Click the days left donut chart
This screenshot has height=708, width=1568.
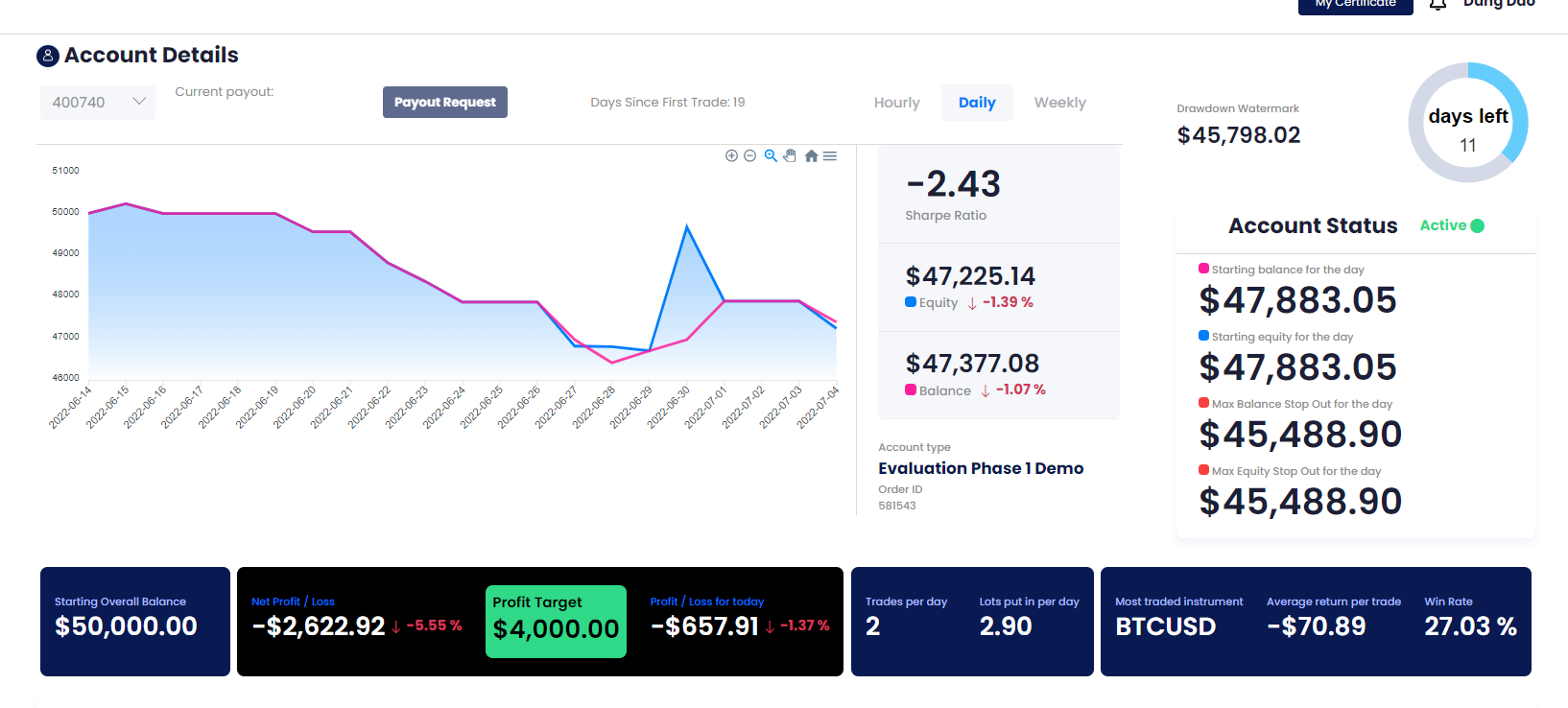pos(1468,123)
